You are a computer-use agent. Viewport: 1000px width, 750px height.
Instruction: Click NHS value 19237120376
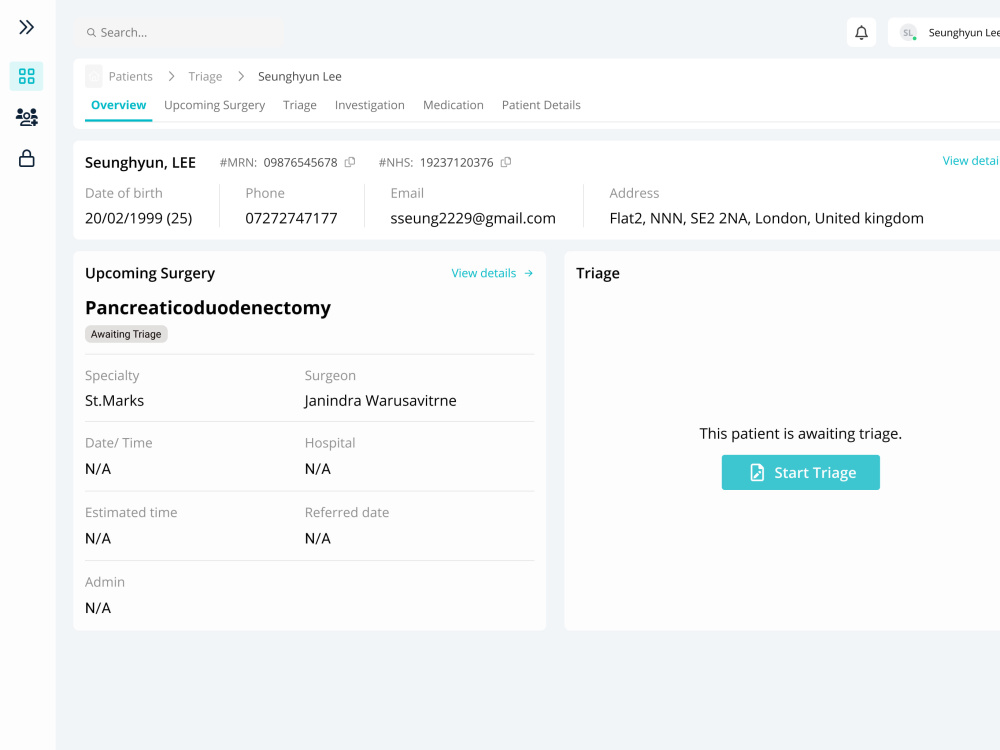pyautogui.click(x=457, y=163)
